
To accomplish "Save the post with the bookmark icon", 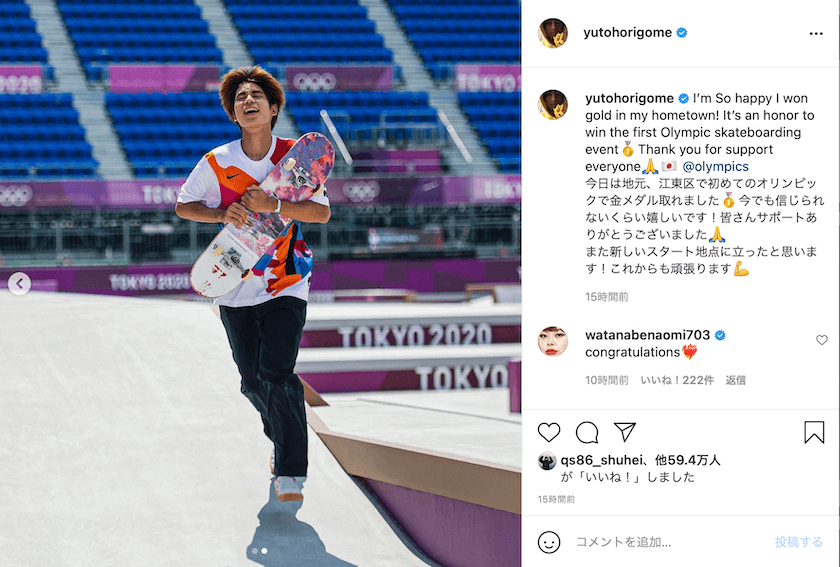I will pyautogui.click(x=814, y=432).
